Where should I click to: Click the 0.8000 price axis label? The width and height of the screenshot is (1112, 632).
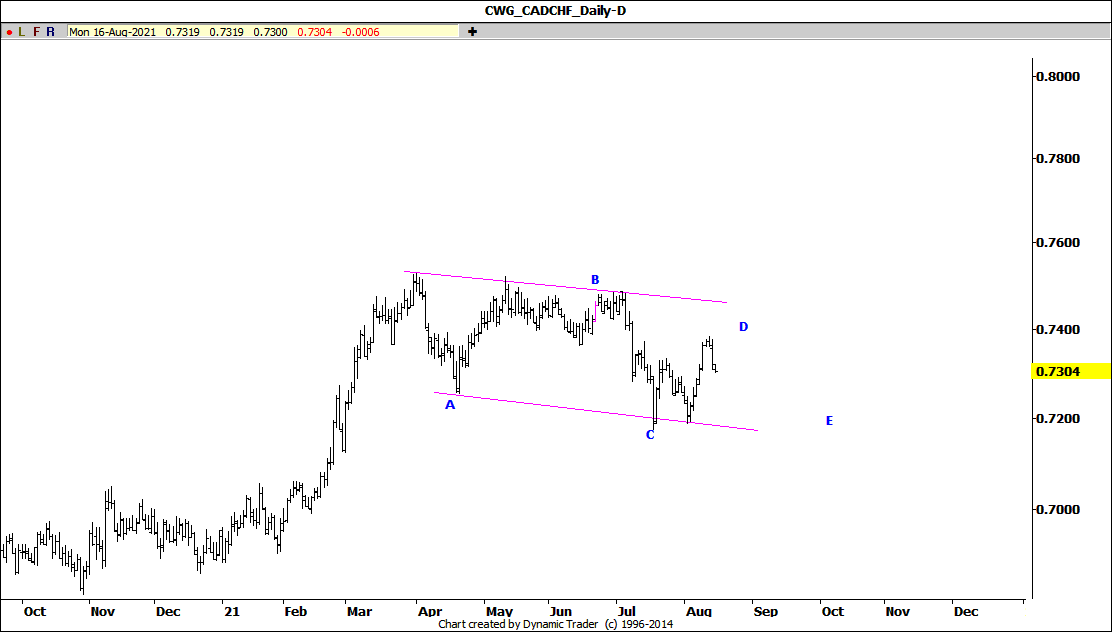pos(1058,77)
